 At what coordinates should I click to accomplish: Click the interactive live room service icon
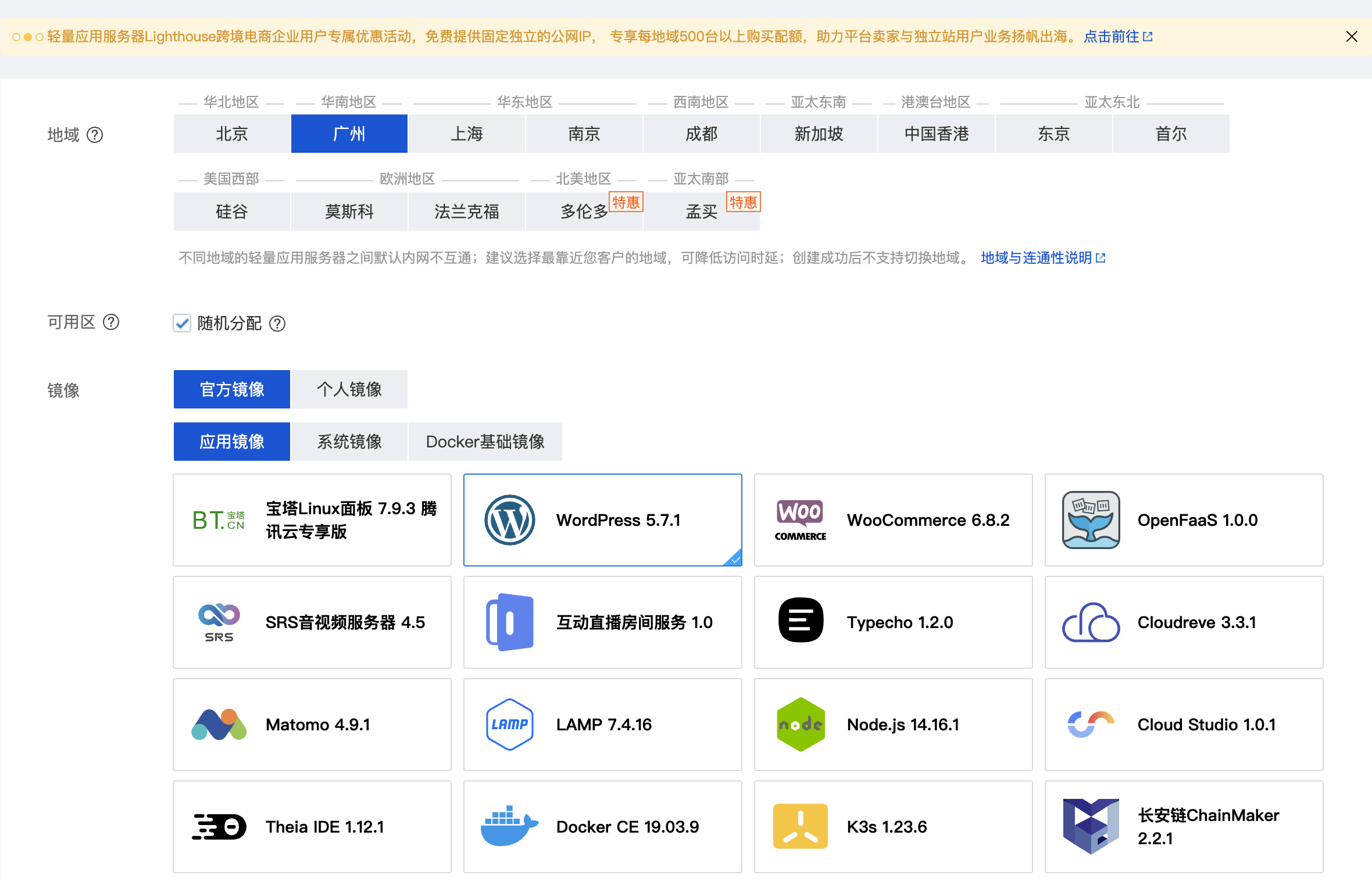pos(510,622)
